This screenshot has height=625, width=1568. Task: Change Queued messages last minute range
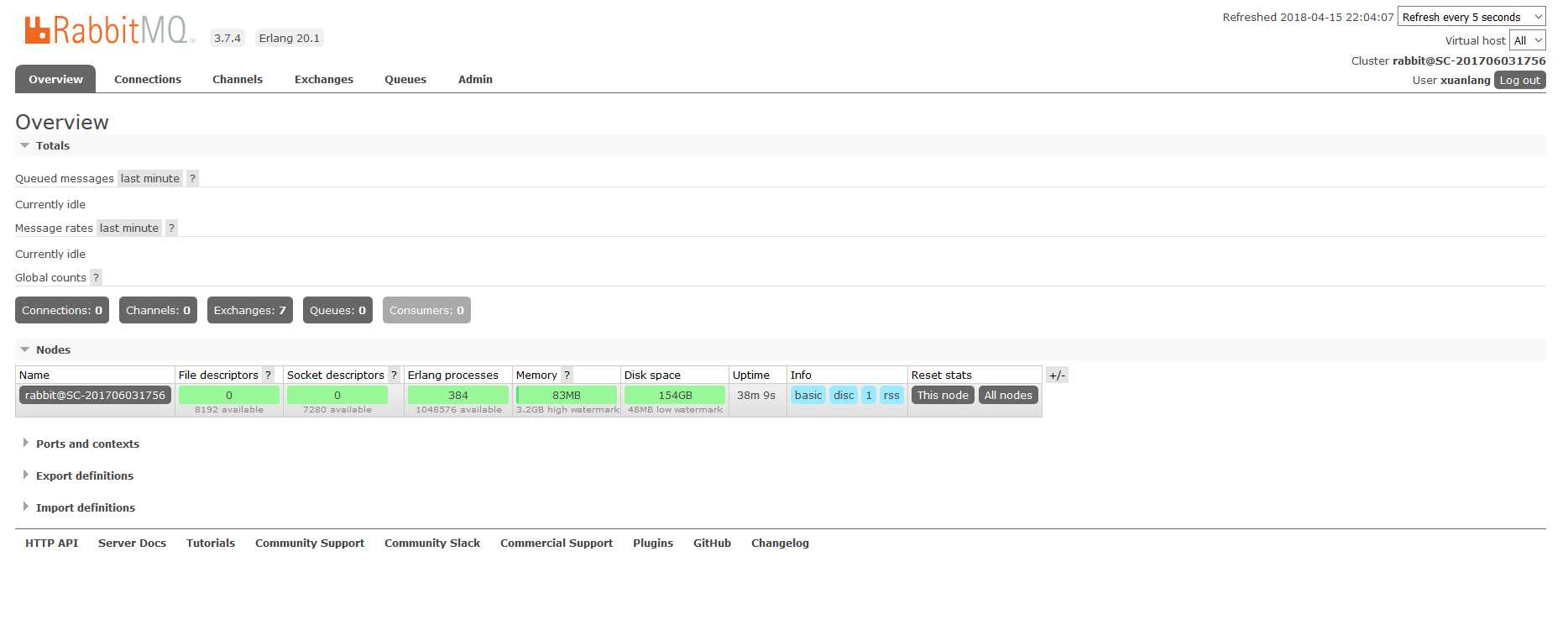tap(150, 178)
